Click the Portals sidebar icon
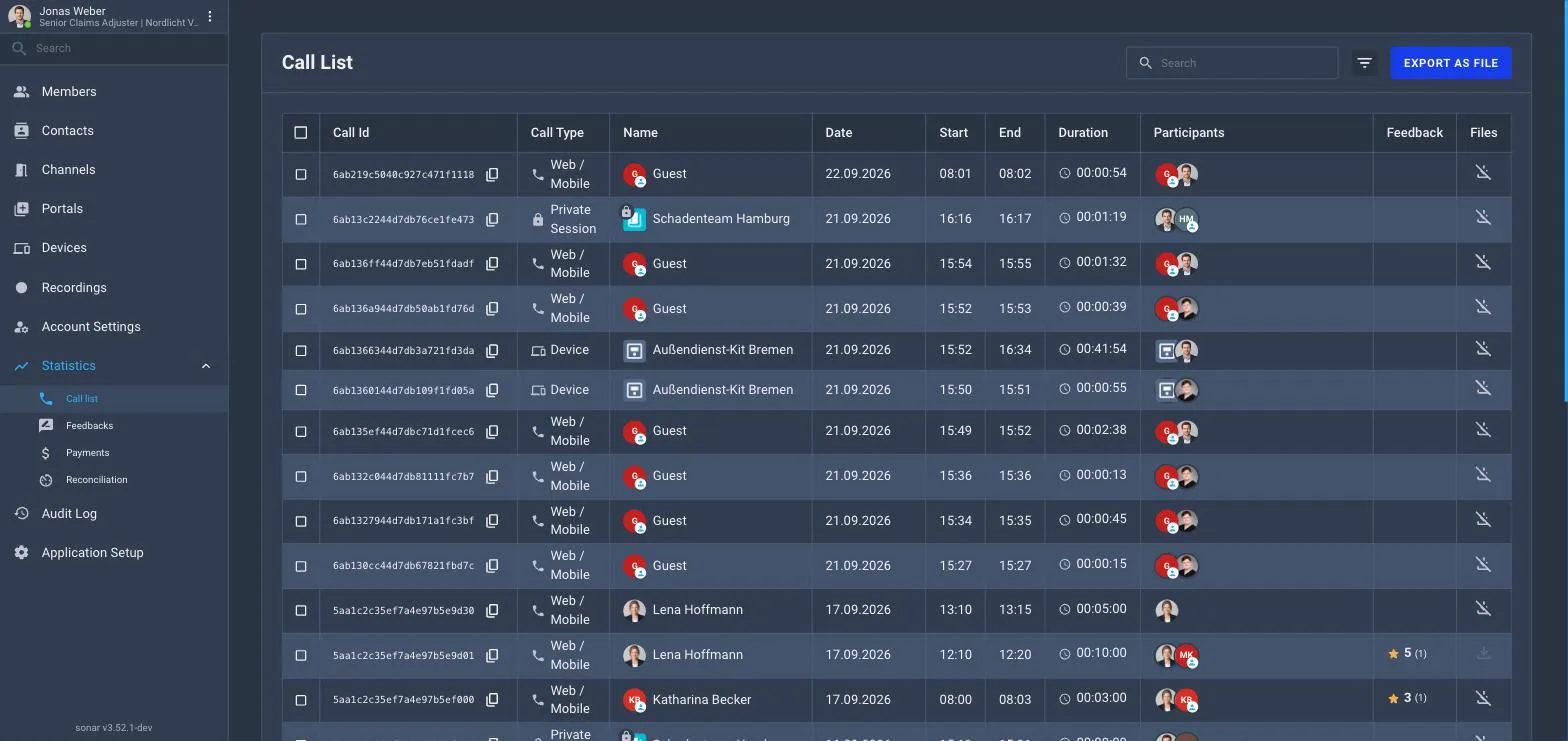1568x741 pixels. (21, 209)
